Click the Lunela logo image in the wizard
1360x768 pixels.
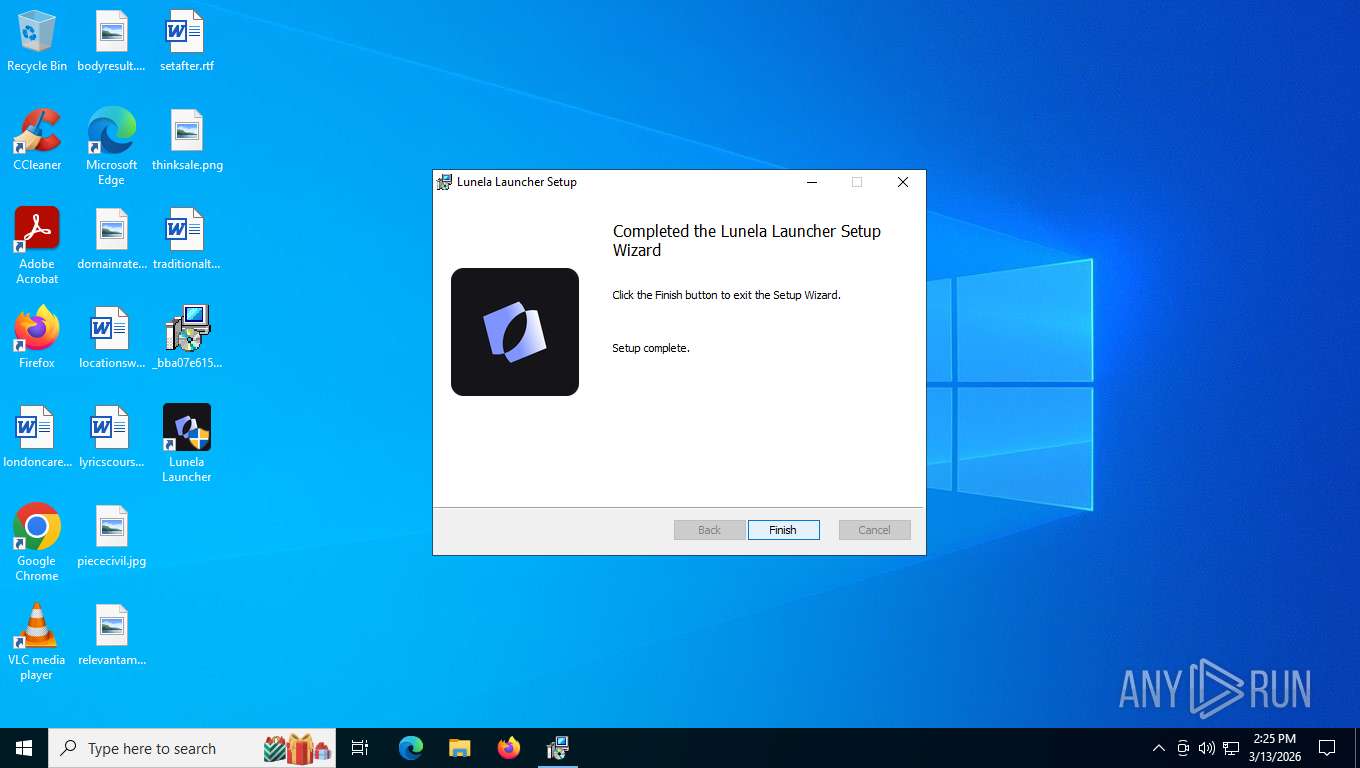tap(515, 332)
